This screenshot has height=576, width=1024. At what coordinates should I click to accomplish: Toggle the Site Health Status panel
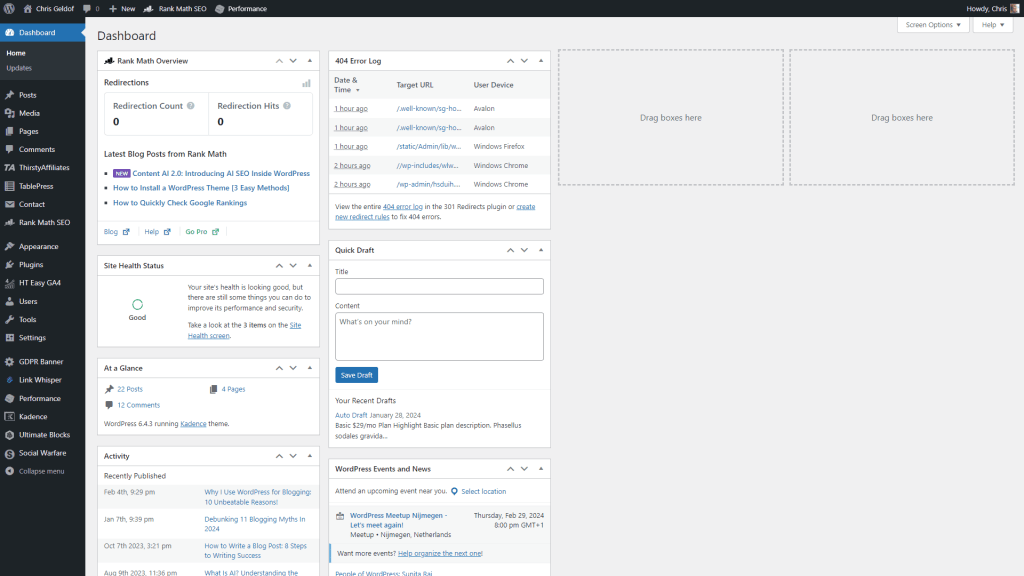coord(310,266)
